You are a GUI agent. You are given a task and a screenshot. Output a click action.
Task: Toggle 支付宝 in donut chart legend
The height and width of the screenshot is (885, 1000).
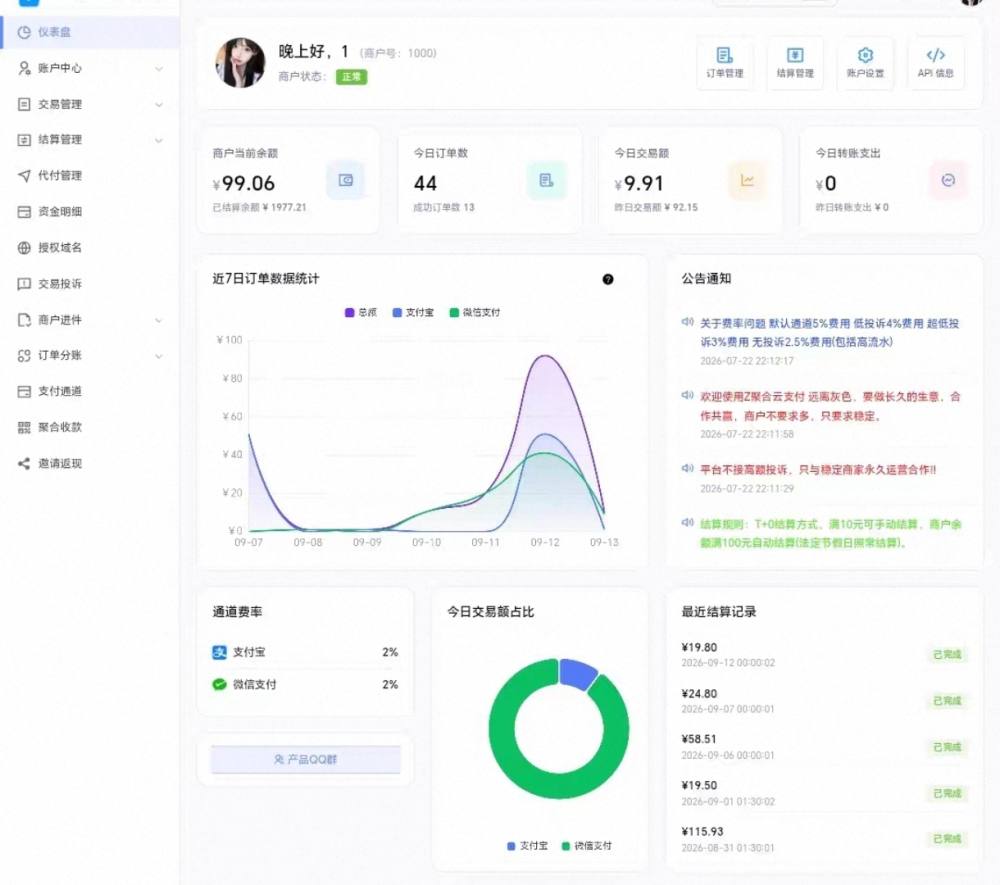[527, 846]
